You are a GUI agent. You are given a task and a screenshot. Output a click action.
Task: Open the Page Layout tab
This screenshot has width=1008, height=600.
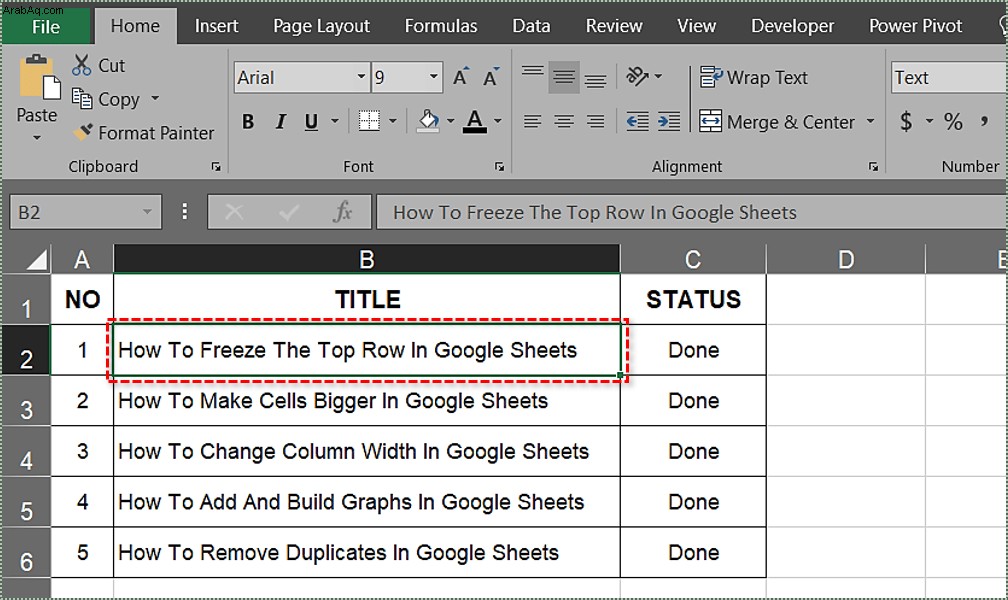321,26
